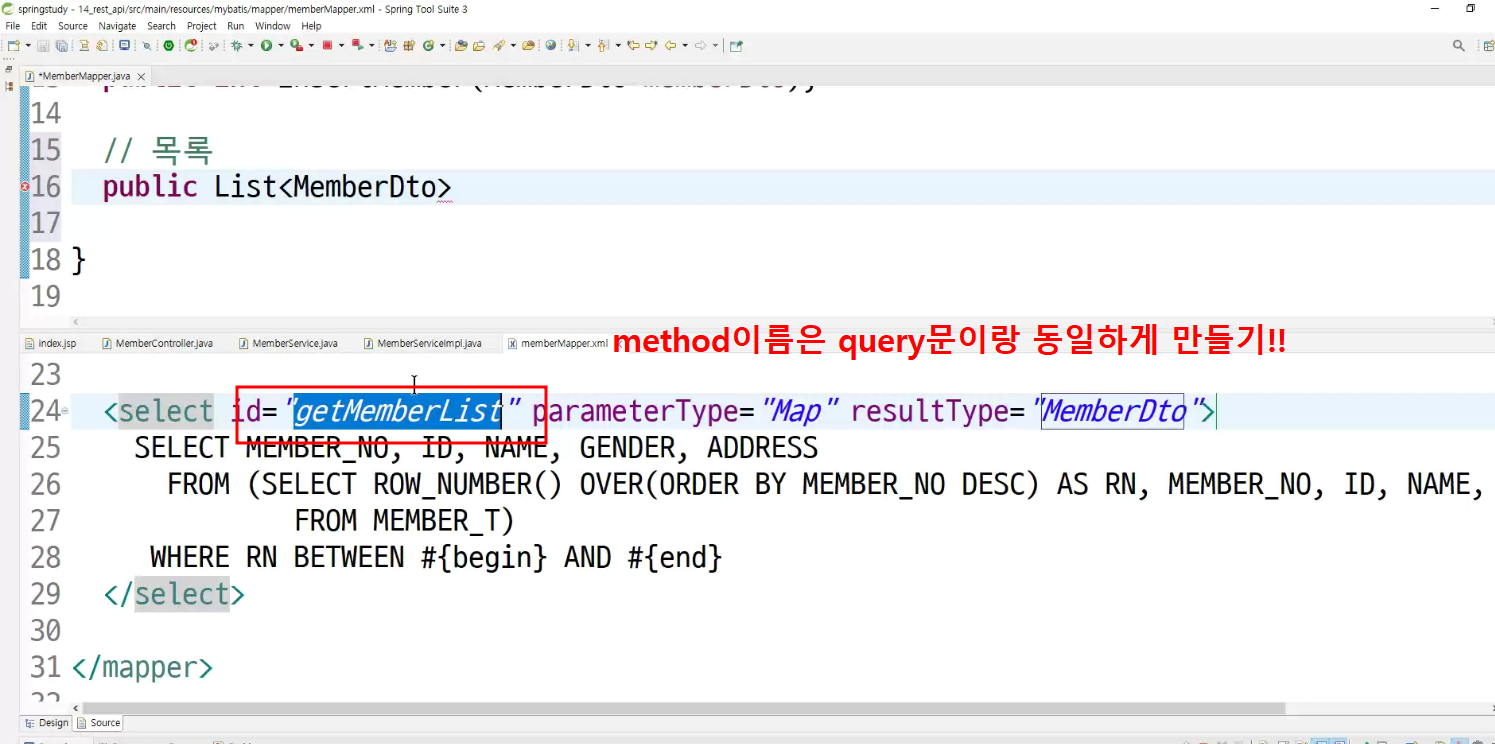This screenshot has height=744, width=1495.
Task: Open the File menu
Action: coord(13,26)
